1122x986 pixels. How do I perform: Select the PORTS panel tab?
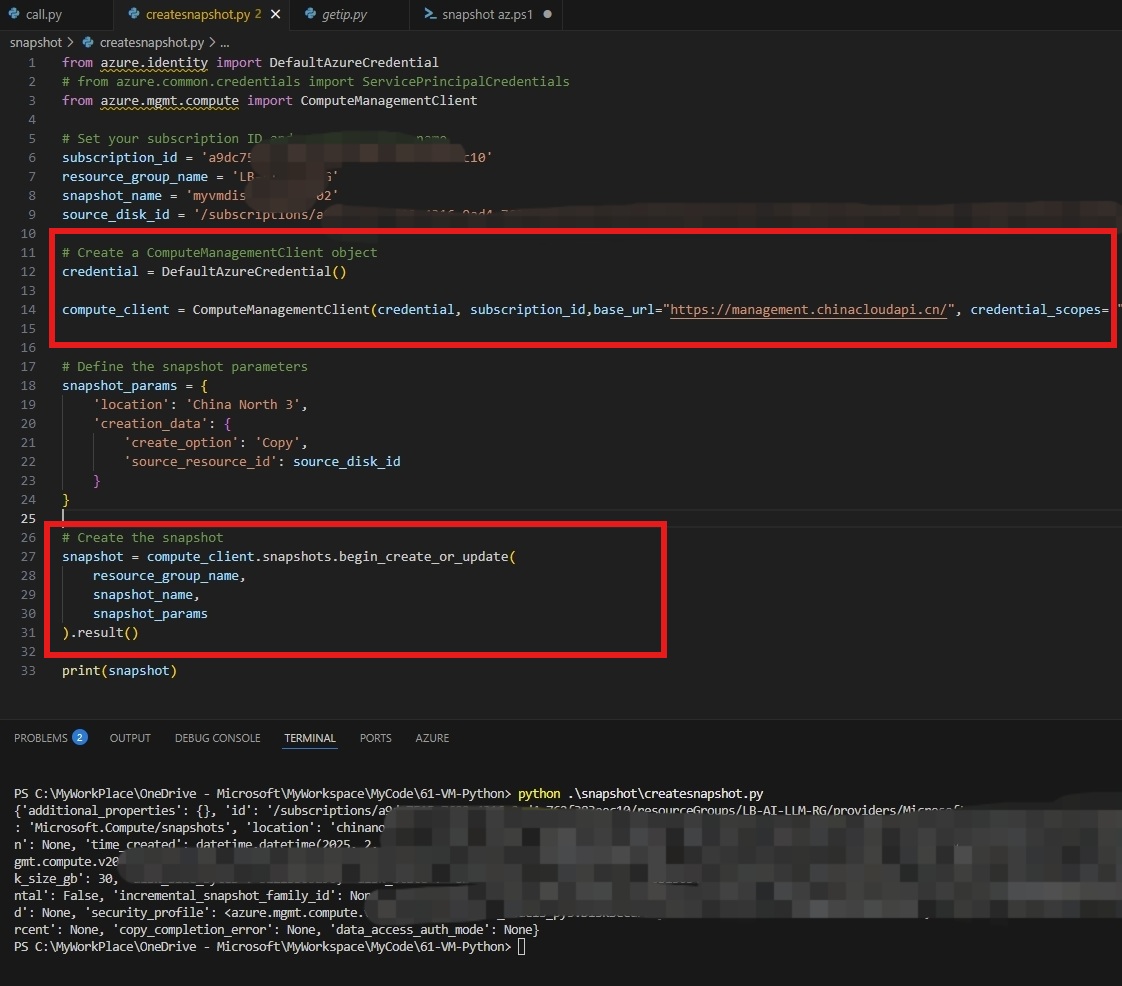coord(375,738)
